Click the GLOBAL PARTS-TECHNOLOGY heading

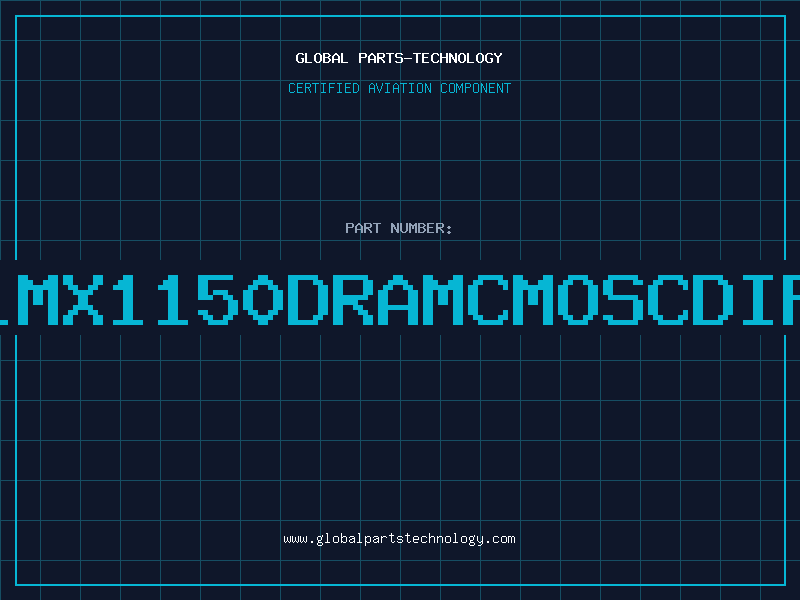(x=399, y=58)
